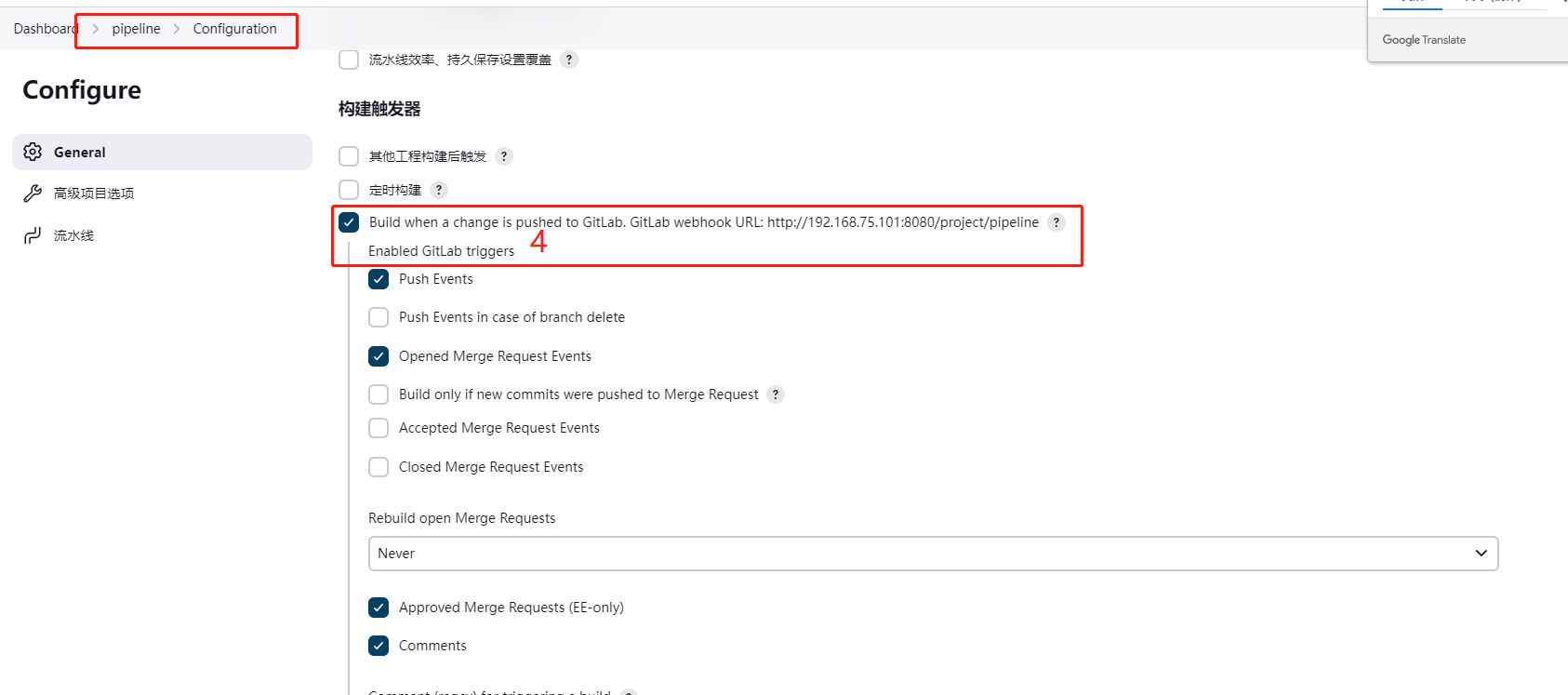Viewport: 1568px width, 695px height.
Task: Open the pipeline breadcrumb link
Action: point(136,29)
